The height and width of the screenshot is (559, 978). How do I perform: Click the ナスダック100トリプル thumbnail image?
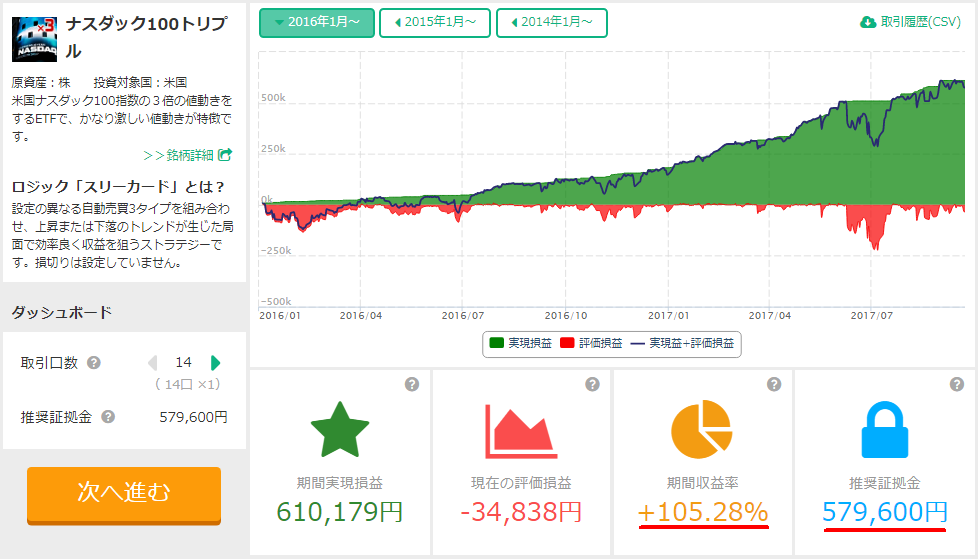pos(34,39)
